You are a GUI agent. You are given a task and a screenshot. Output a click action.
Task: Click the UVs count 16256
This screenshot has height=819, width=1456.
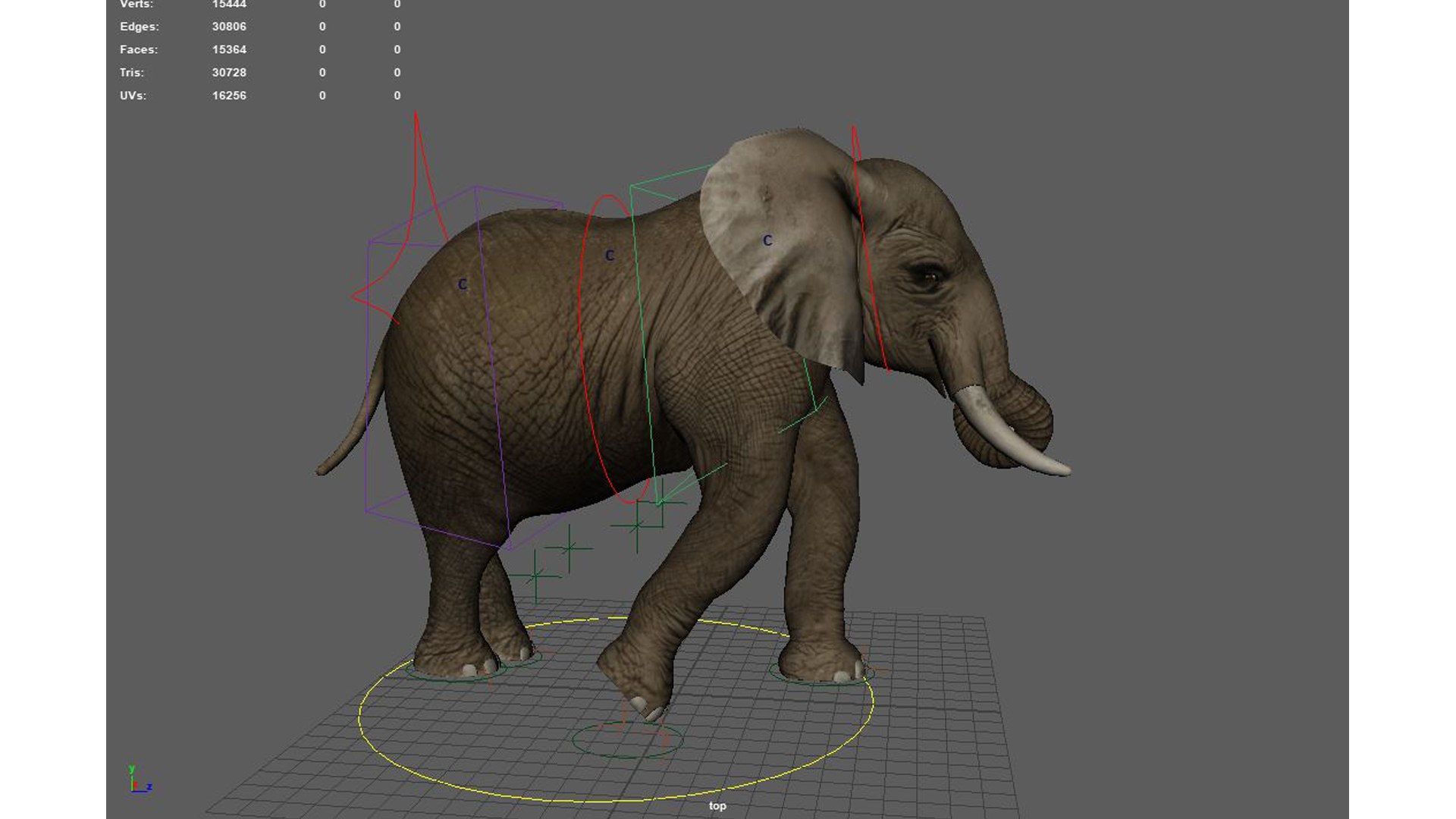229,96
